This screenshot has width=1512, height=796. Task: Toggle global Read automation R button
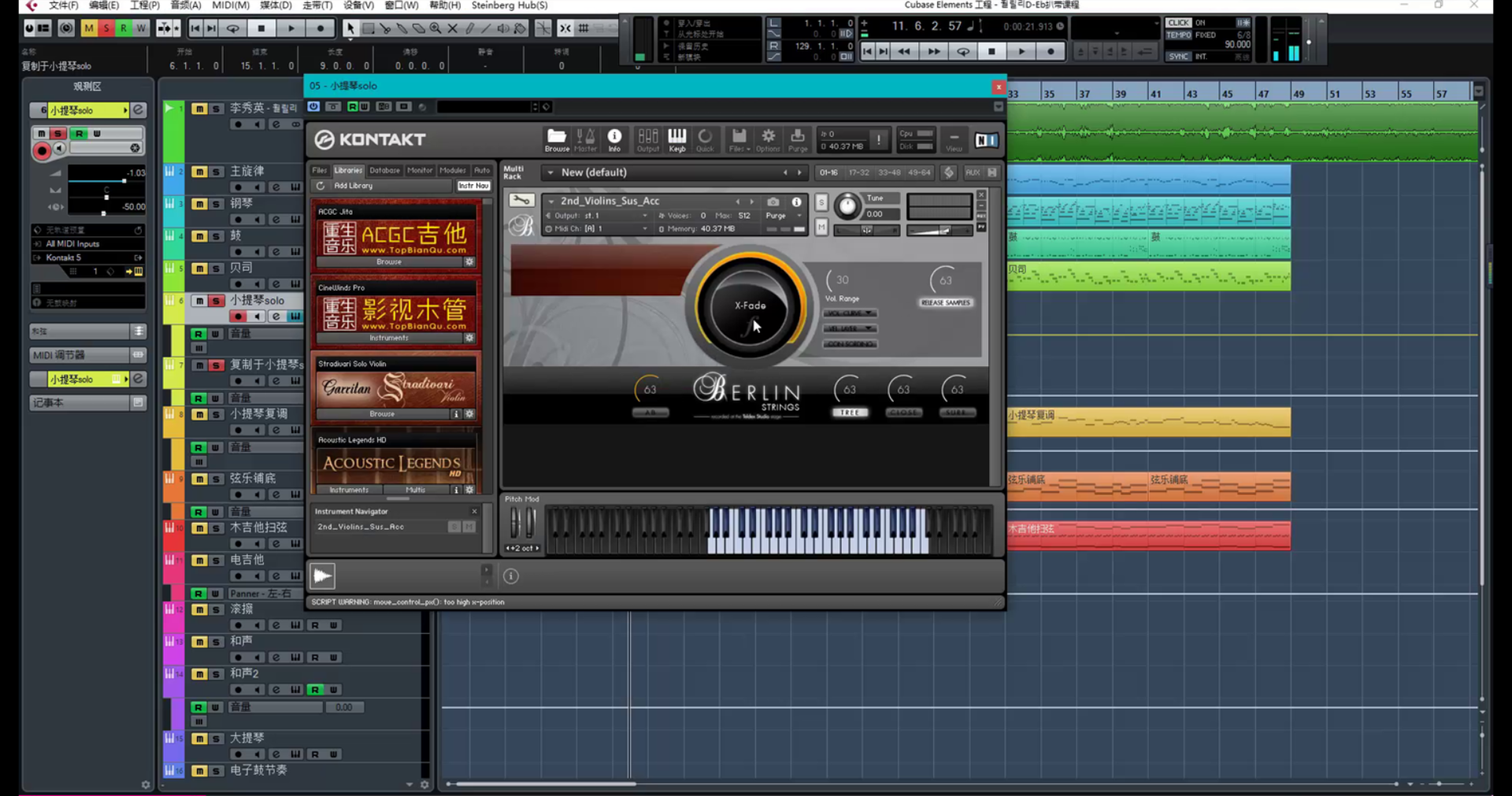124,28
